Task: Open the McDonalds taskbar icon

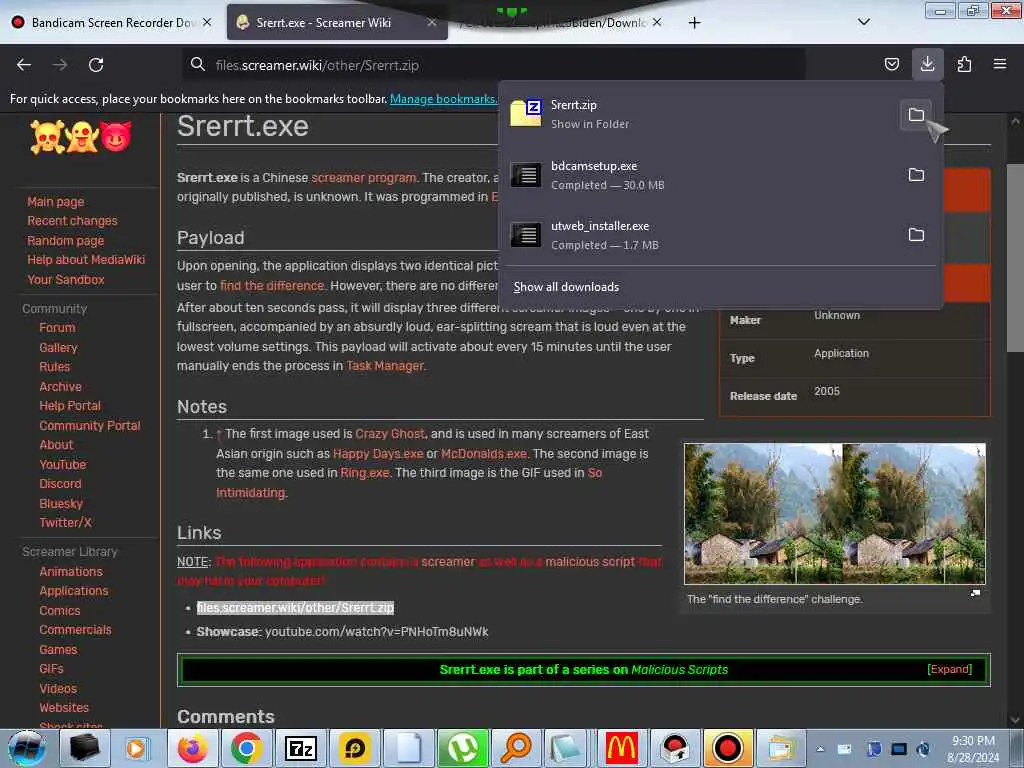Action: (621, 748)
